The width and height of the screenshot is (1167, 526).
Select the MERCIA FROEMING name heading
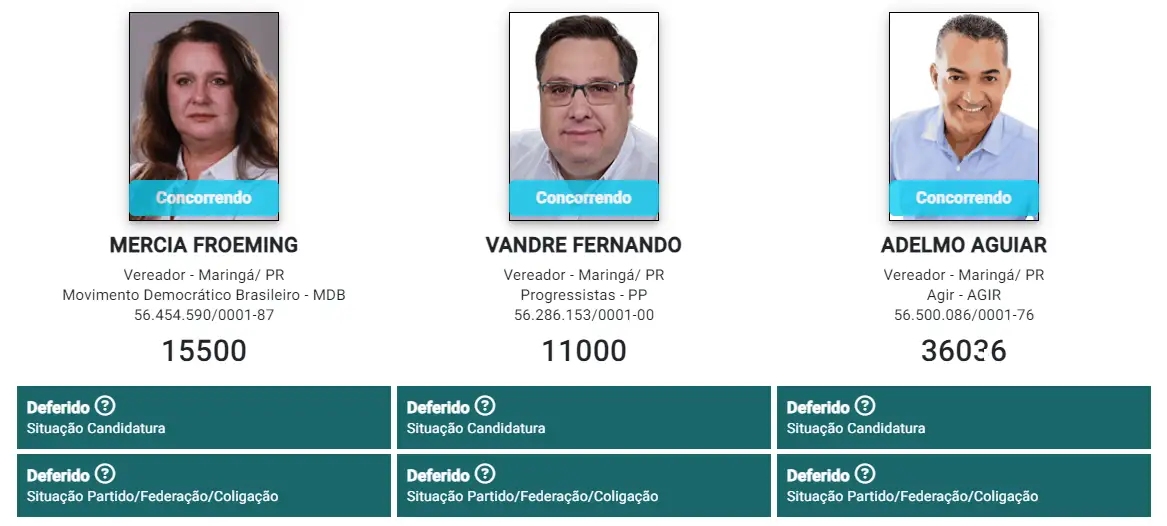coord(204,245)
